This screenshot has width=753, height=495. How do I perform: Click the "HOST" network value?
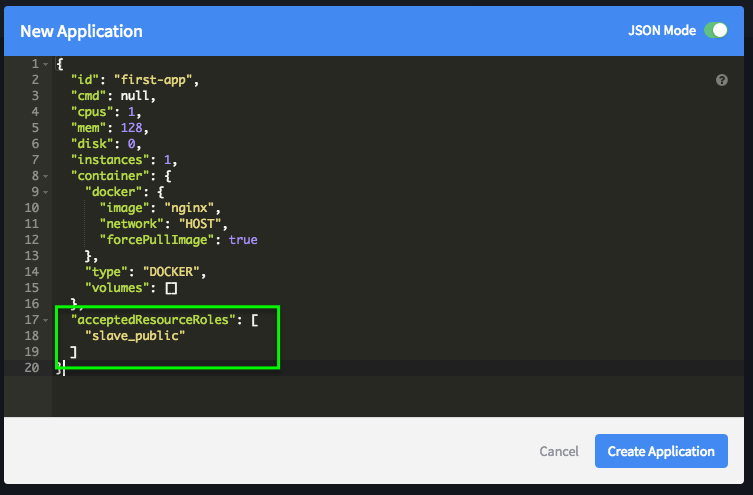pos(200,224)
